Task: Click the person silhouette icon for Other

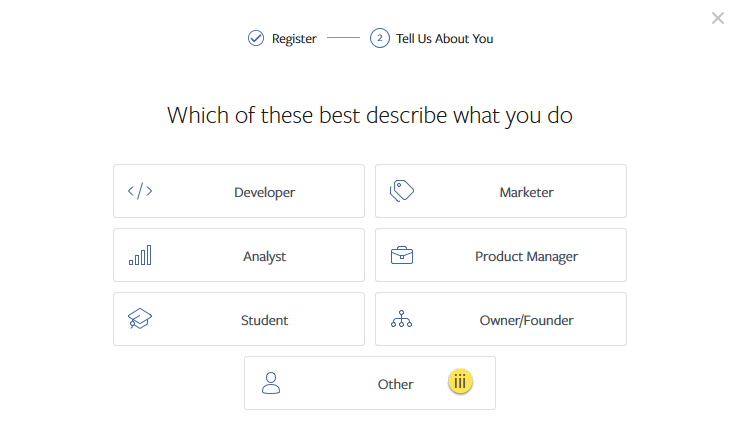Action: point(271,383)
